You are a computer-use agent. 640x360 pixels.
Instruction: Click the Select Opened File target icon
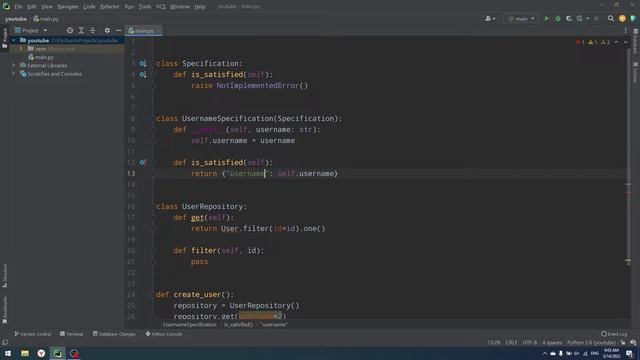pyautogui.click(x=70, y=30)
